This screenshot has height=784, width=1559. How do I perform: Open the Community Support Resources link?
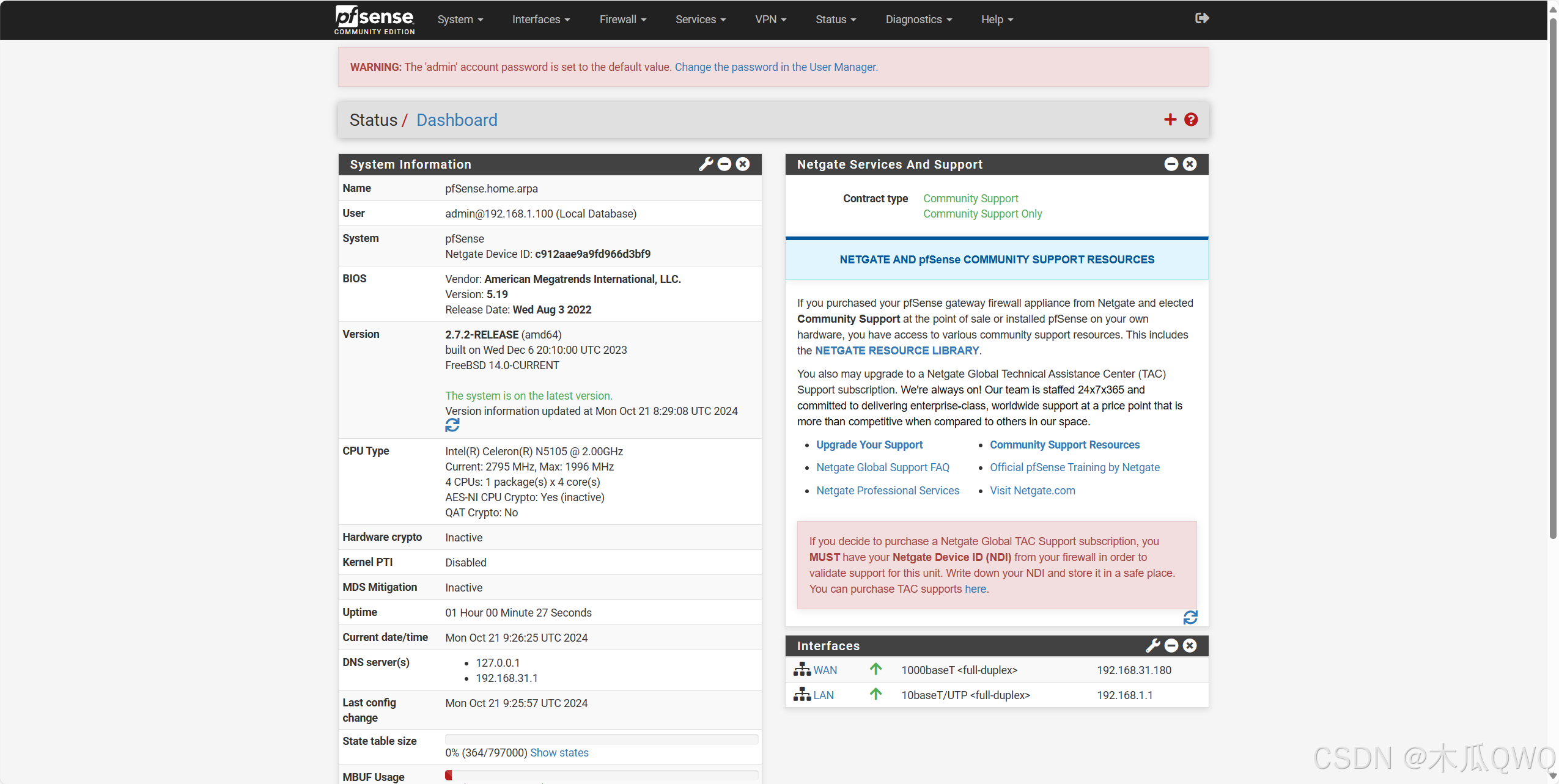(1065, 445)
